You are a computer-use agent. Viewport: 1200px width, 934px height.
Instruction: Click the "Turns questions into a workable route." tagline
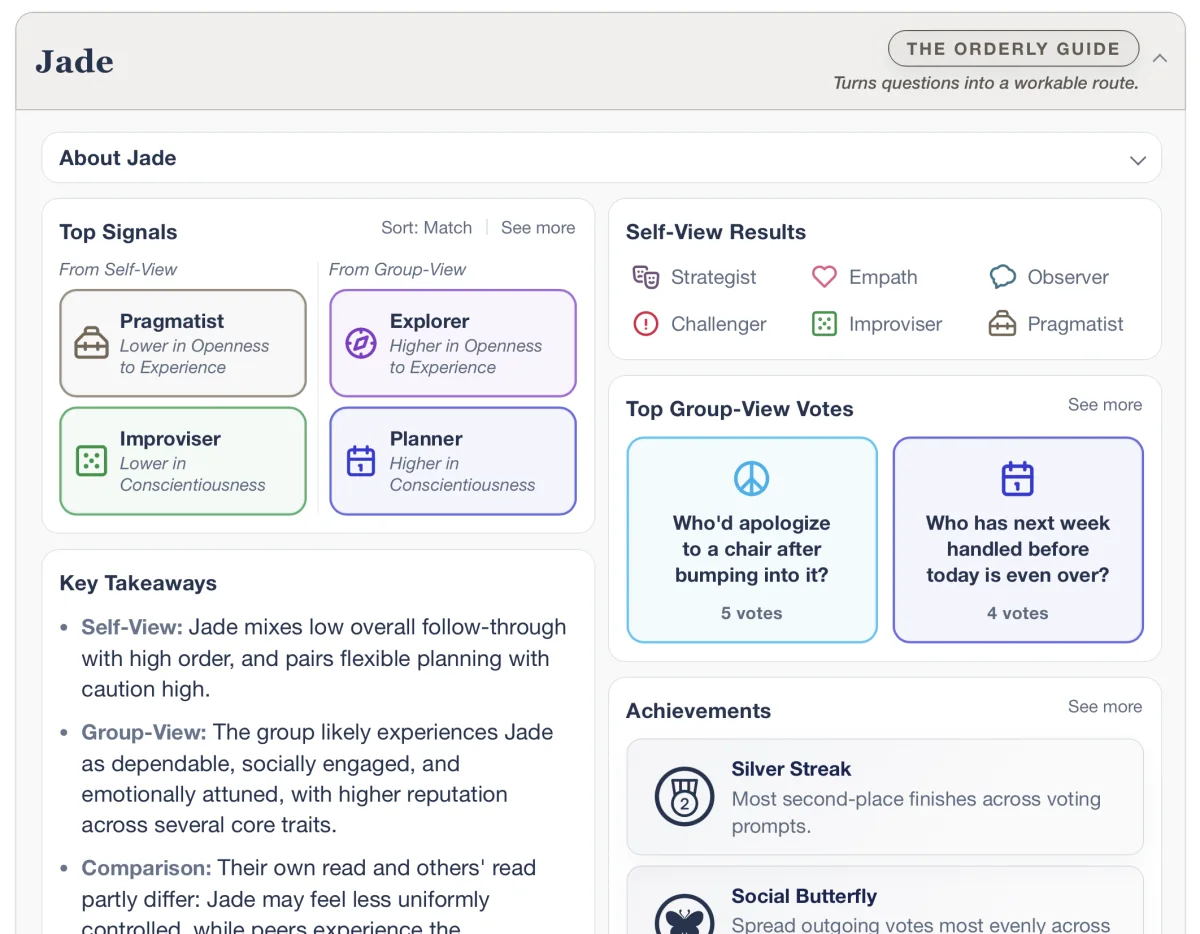click(x=986, y=83)
